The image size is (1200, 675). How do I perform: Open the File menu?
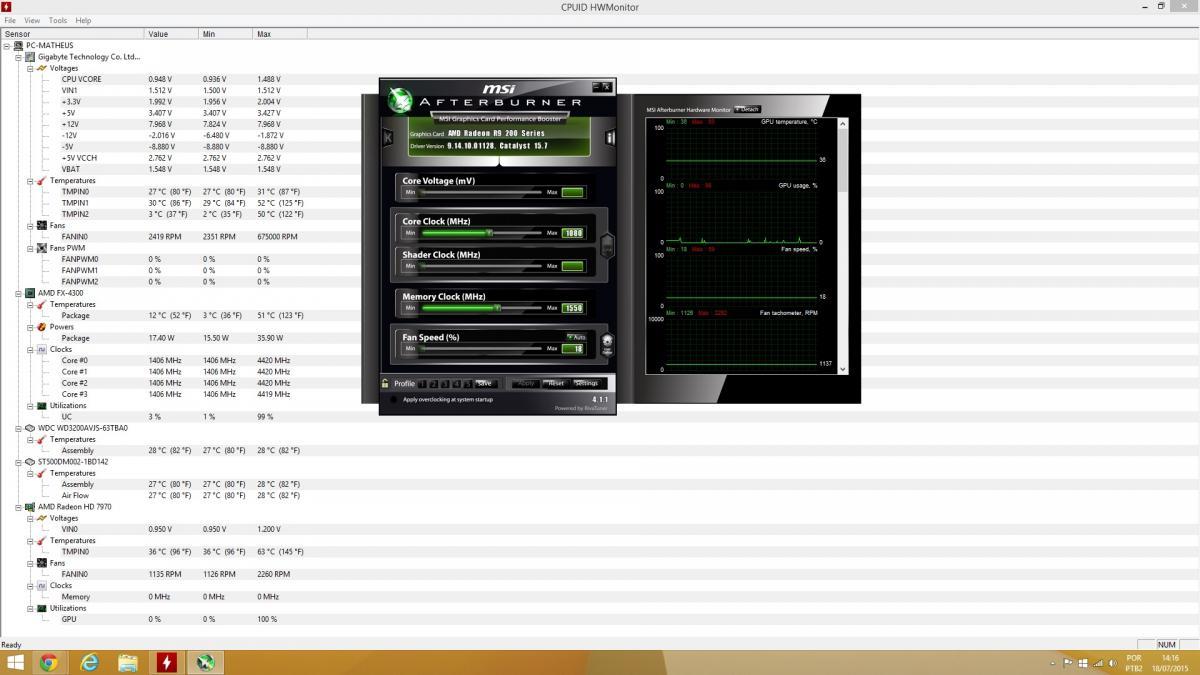click(10, 20)
